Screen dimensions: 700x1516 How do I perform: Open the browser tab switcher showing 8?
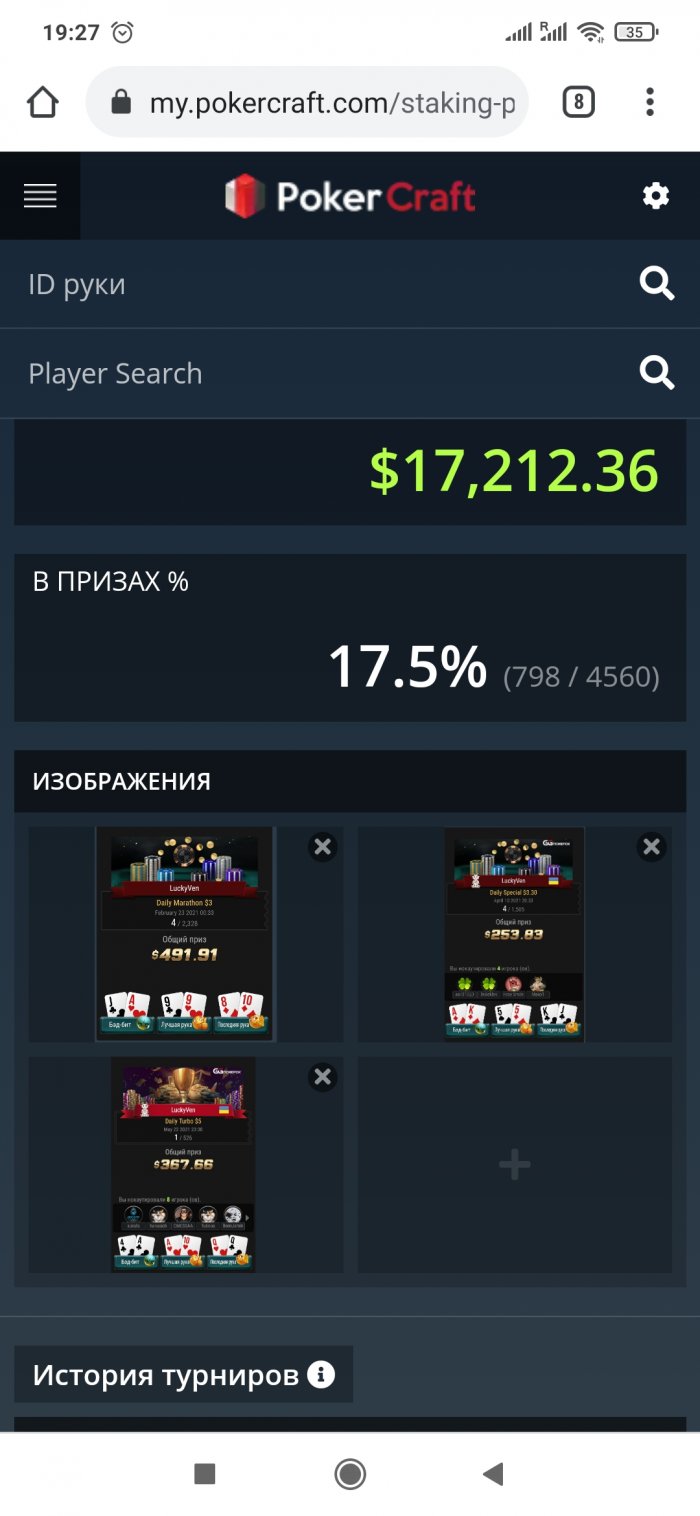coord(578,102)
